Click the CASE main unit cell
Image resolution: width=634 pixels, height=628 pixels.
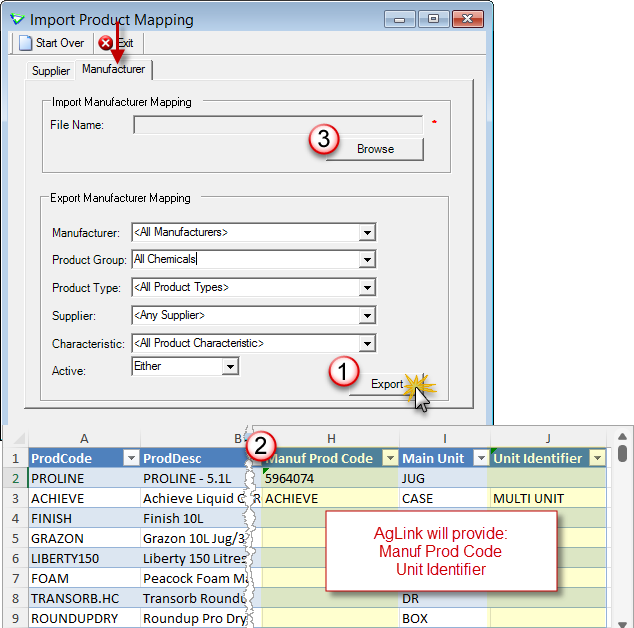[445, 498]
